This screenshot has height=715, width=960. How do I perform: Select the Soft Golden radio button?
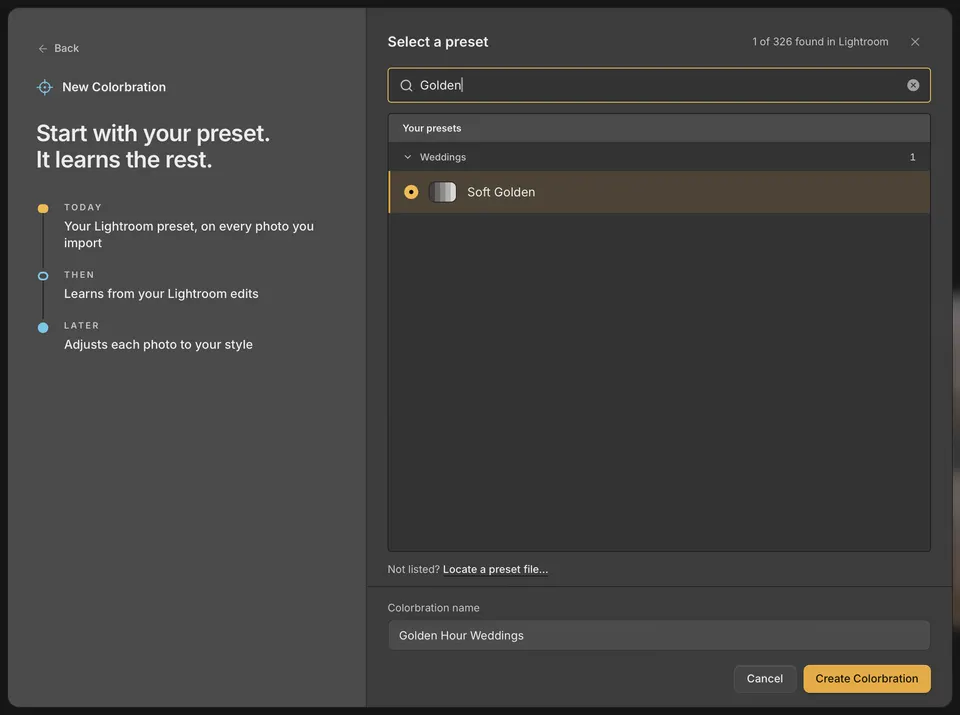pyautogui.click(x=411, y=192)
